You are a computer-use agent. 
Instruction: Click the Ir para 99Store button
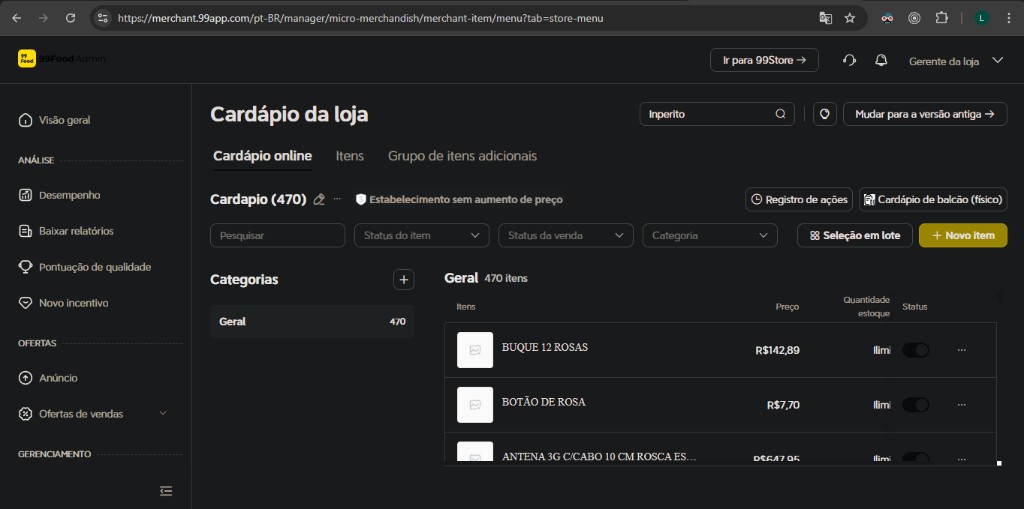pyautogui.click(x=764, y=60)
